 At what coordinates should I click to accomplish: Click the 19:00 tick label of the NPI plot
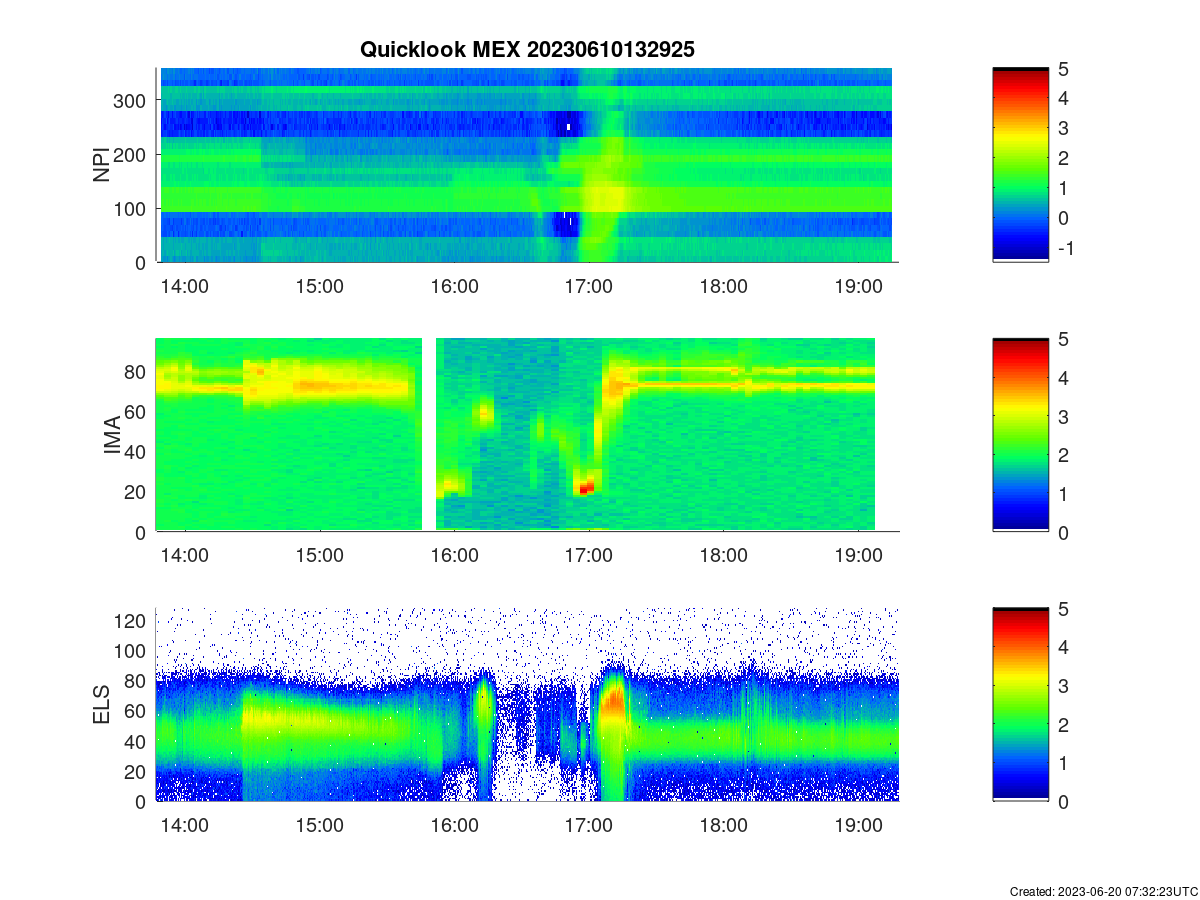pos(859,286)
